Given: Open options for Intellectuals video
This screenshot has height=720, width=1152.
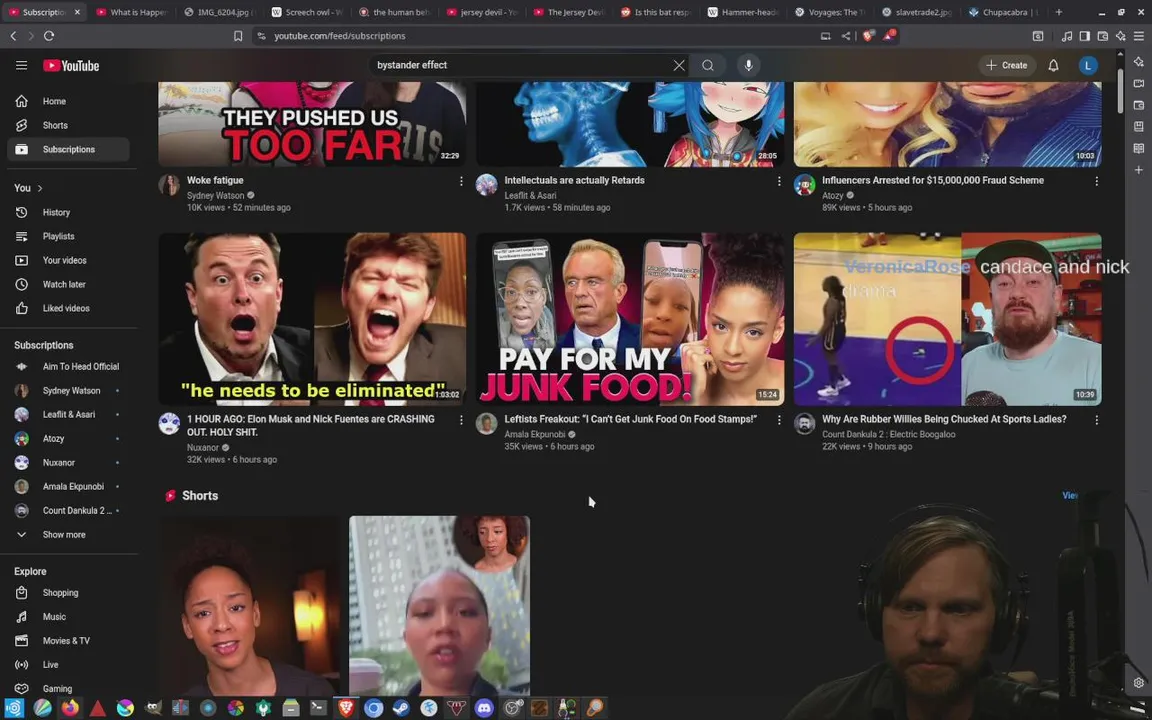Looking at the screenshot, I should click(x=779, y=181).
